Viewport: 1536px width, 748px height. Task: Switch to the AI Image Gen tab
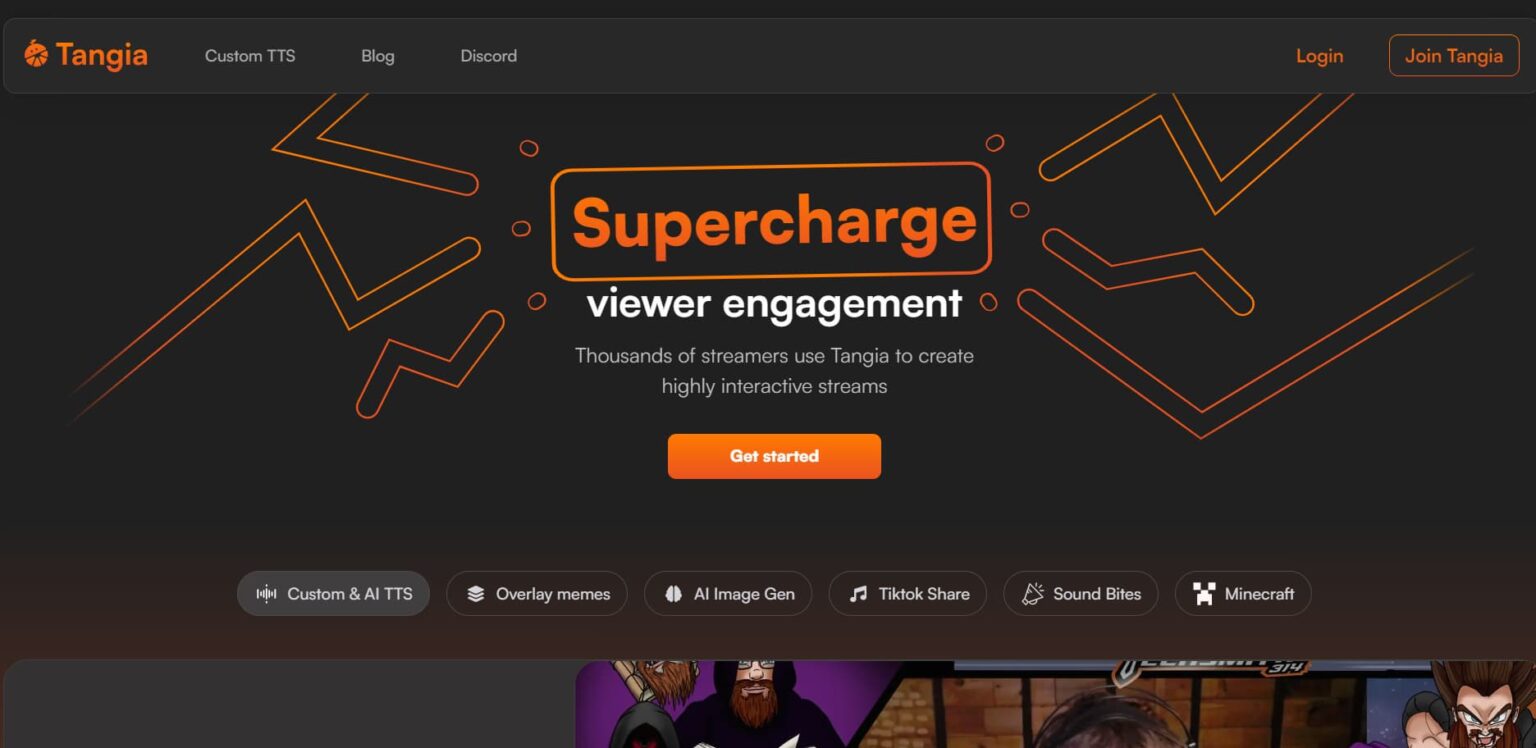(728, 594)
